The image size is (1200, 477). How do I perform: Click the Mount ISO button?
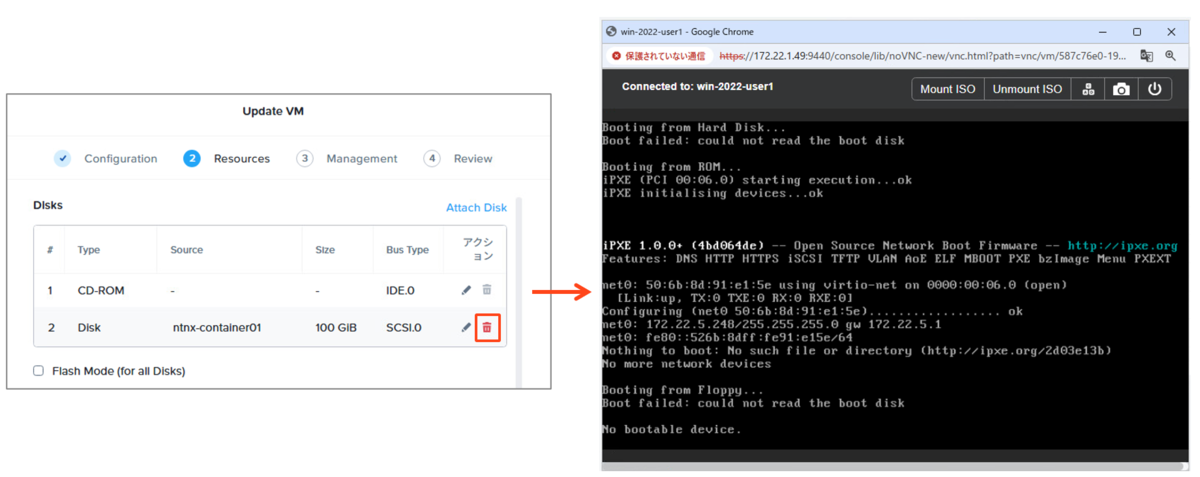coord(947,89)
